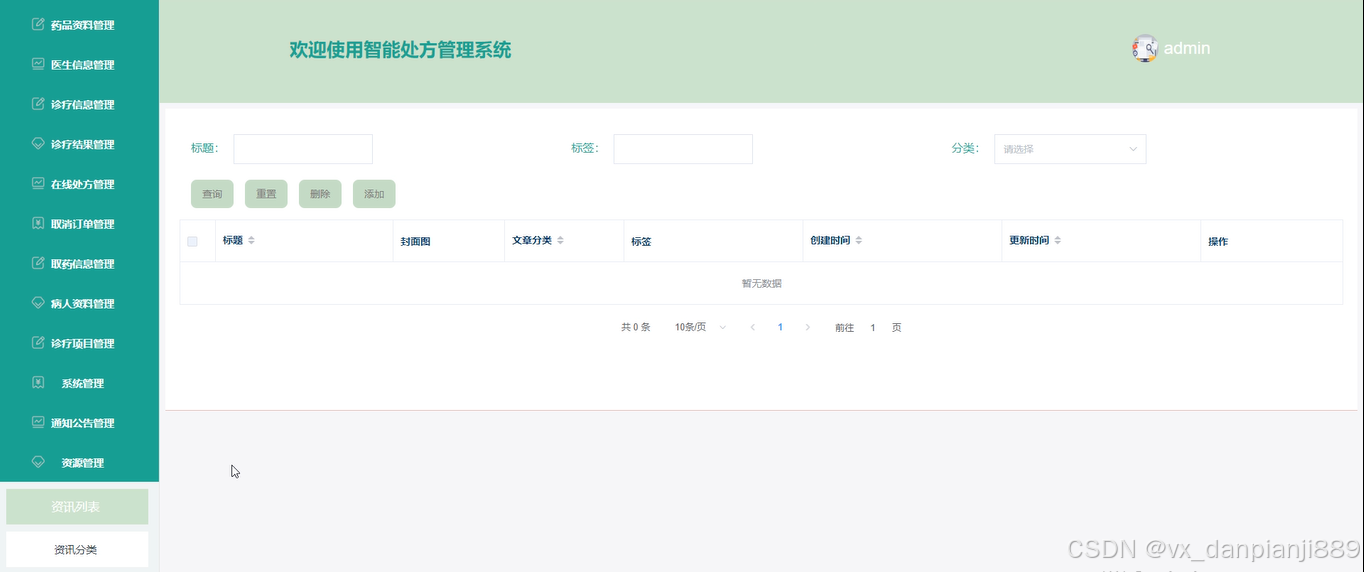This screenshot has height=572, width=1364.
Task: Click the icon beside 诊疗结果管理
Action: (38, 144)
